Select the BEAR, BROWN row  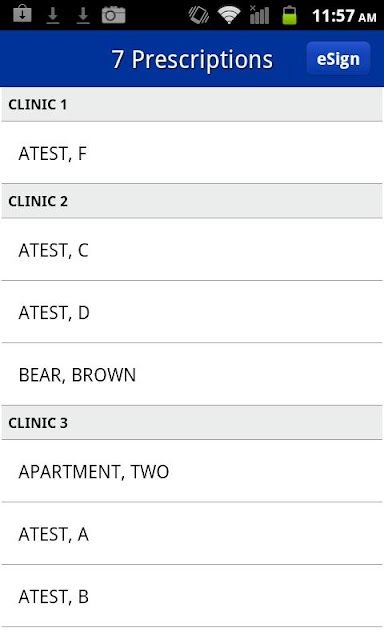192,374
